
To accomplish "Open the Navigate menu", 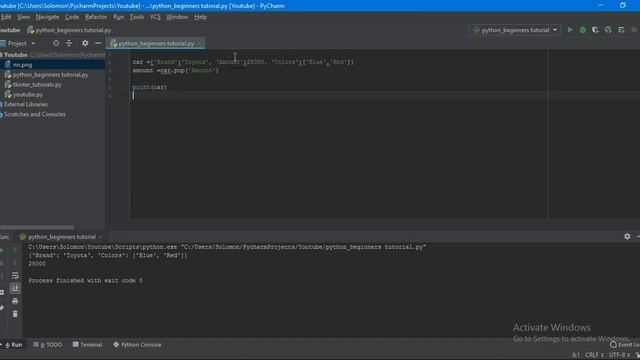I will 47,17.
